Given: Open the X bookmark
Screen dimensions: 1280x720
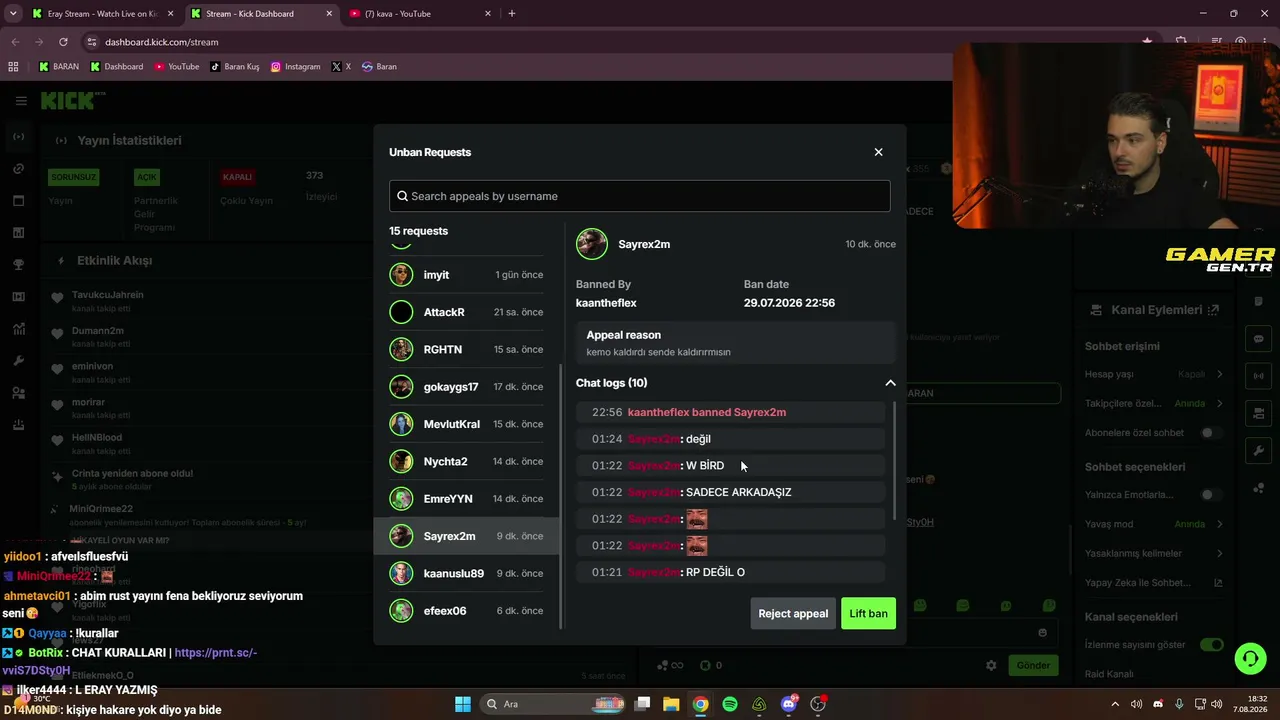Looking at the screenshot, I should click(x=341, y=67).
